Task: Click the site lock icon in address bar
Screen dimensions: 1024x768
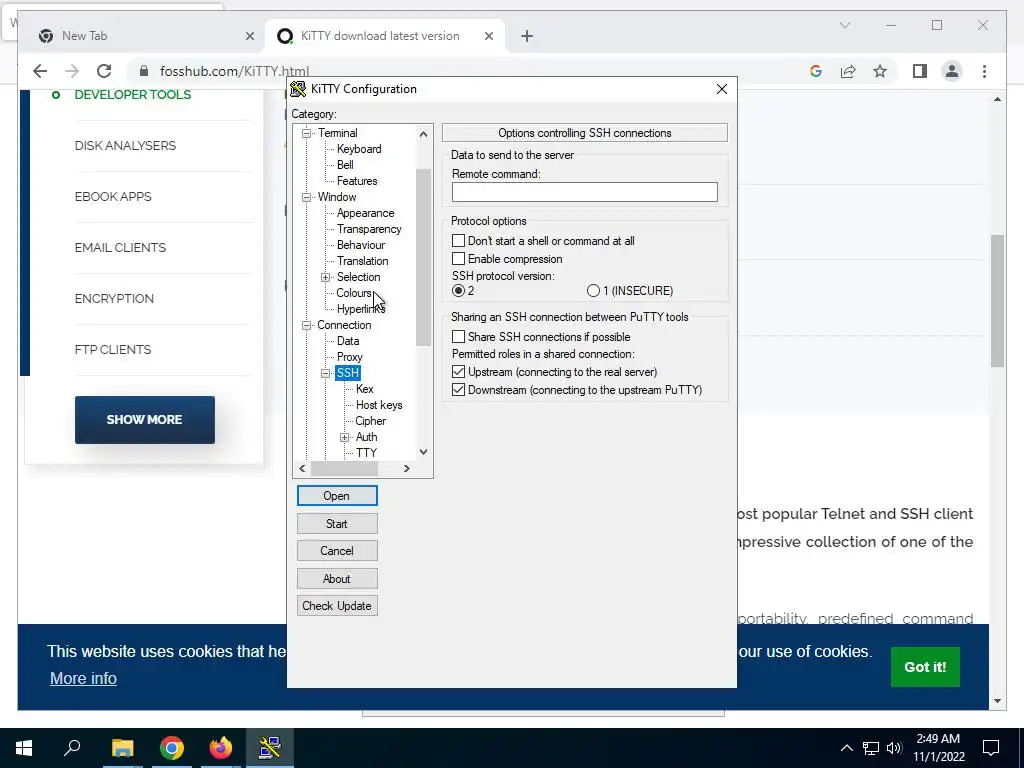Action: click(144, 71)
